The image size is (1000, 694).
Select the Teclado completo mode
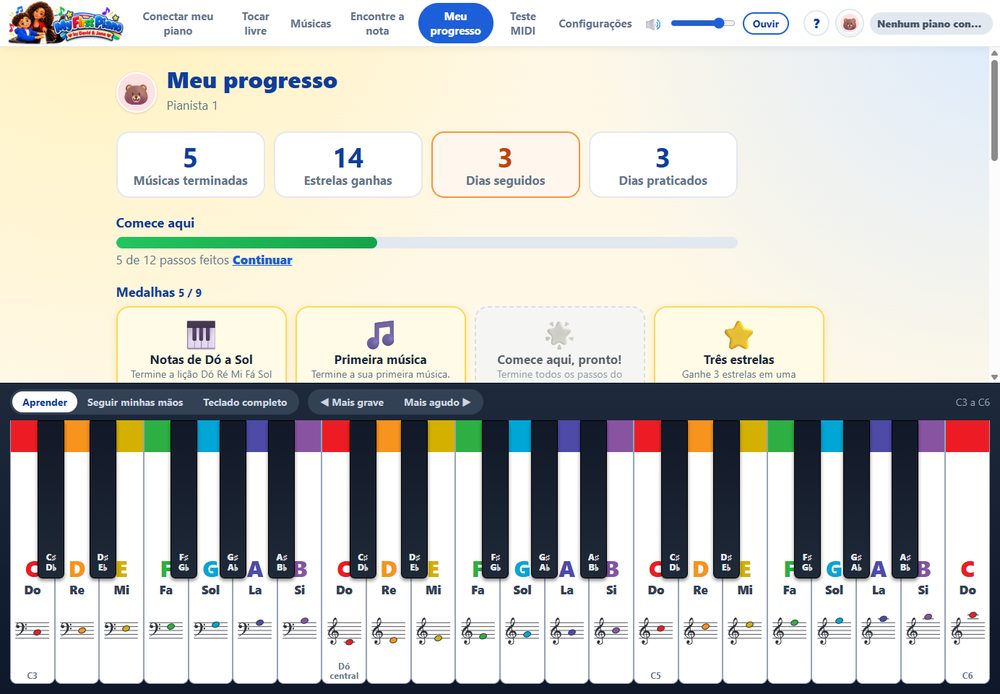pos(245,402)
